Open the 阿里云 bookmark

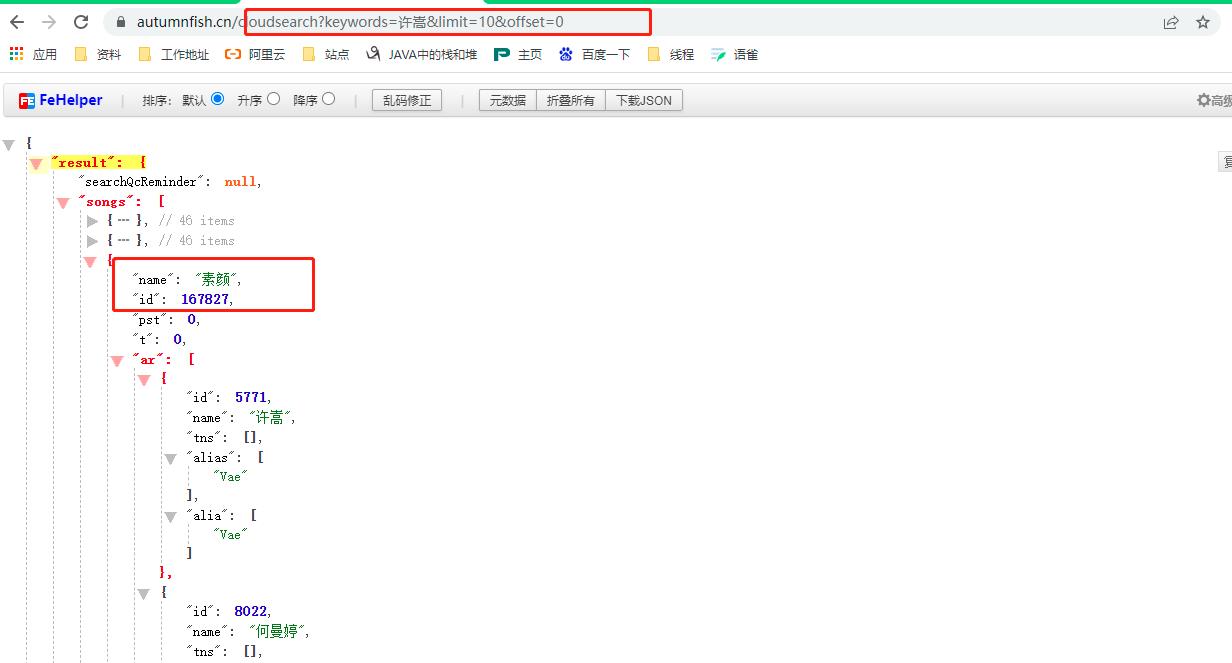(x=255, y=54)
